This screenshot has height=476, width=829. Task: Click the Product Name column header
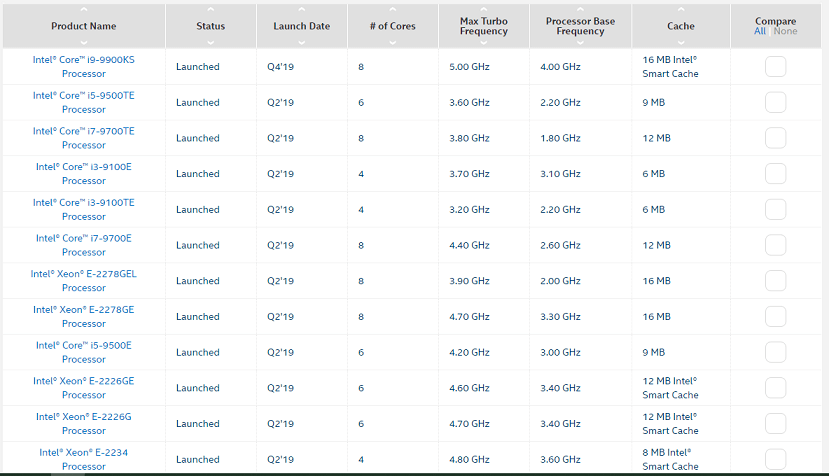(84, 26)
